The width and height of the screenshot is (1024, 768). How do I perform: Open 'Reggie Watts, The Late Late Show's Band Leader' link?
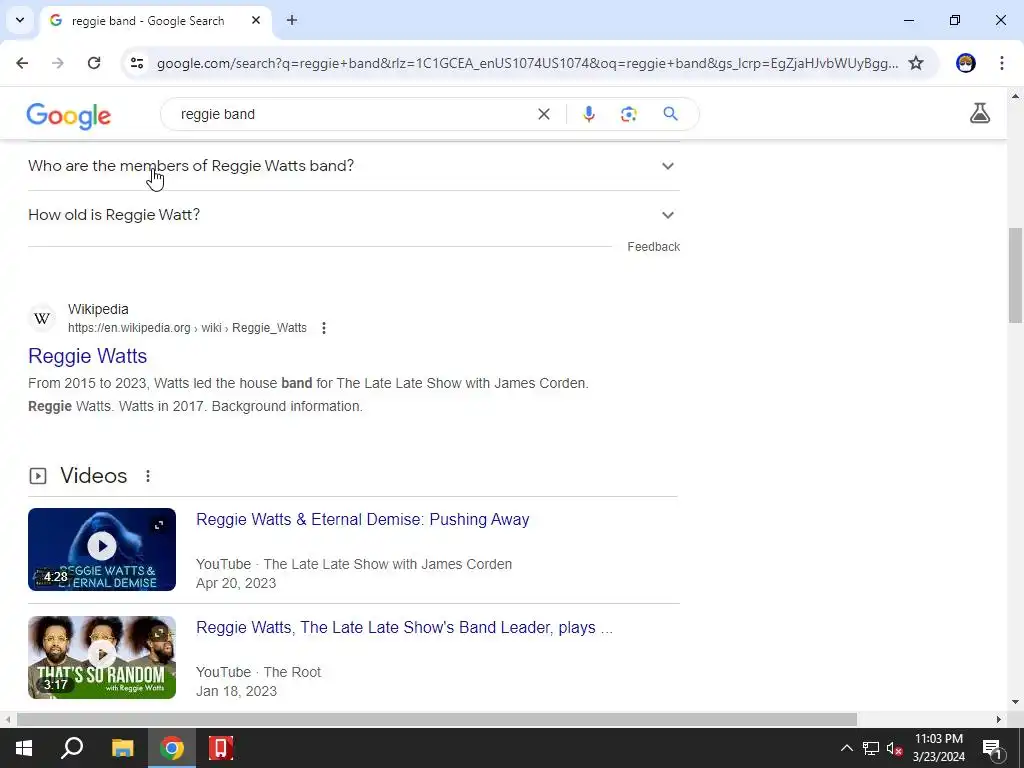404,628
